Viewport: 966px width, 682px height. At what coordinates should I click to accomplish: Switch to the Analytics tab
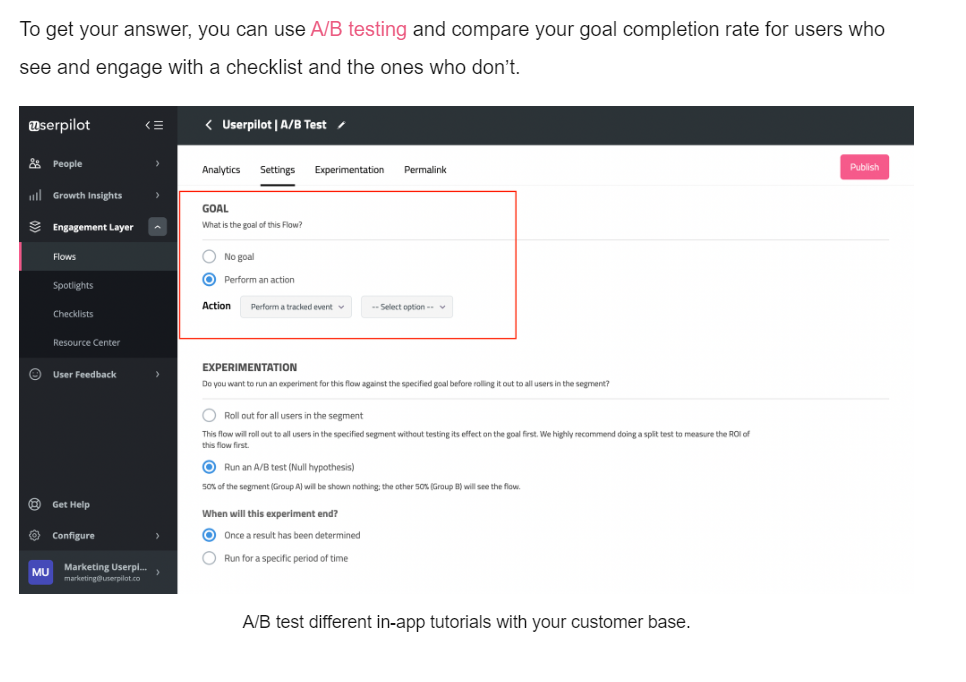click(x=221, y=169)
